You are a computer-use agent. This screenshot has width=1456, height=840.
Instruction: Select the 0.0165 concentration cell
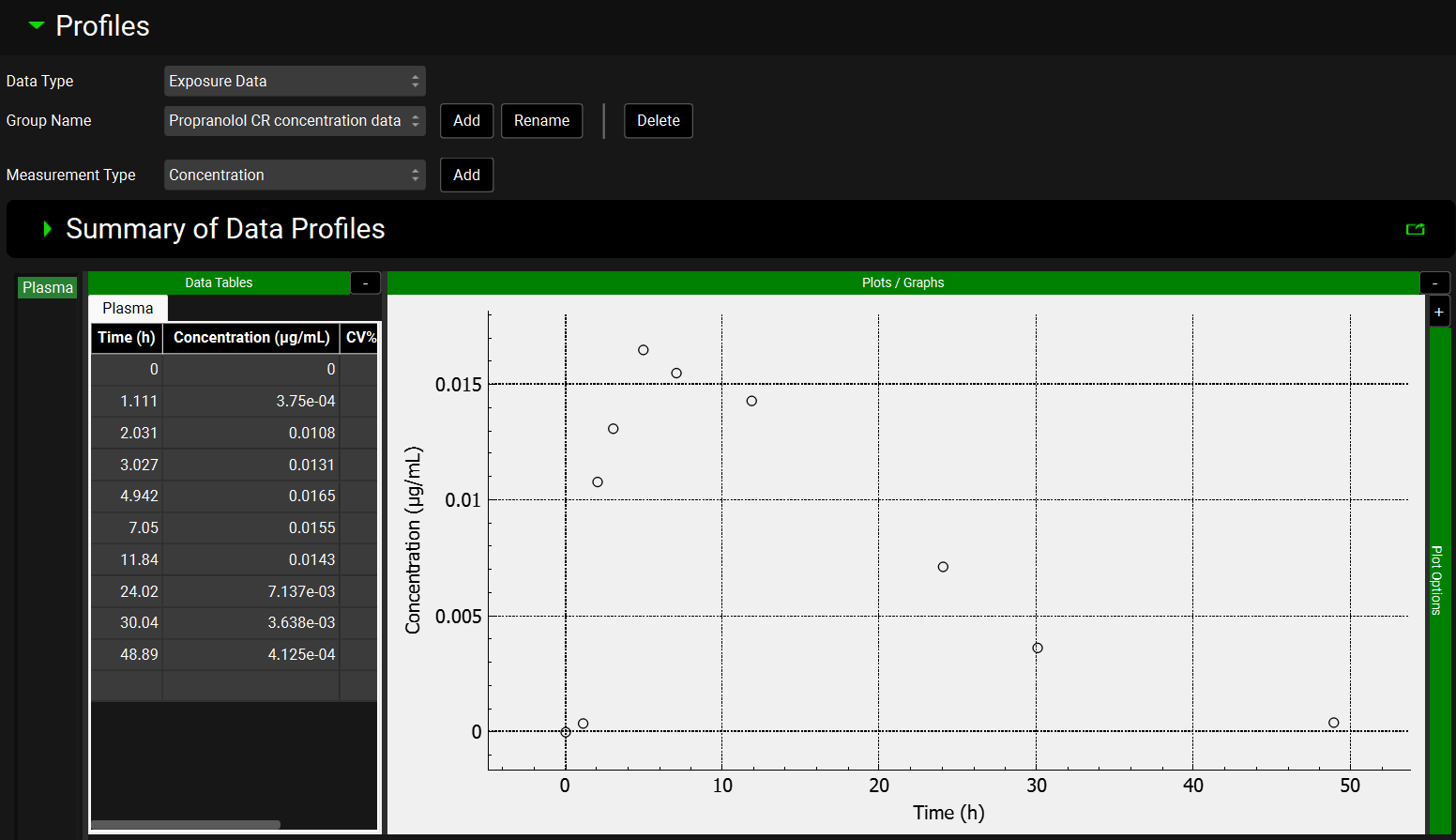pos(251,496)
